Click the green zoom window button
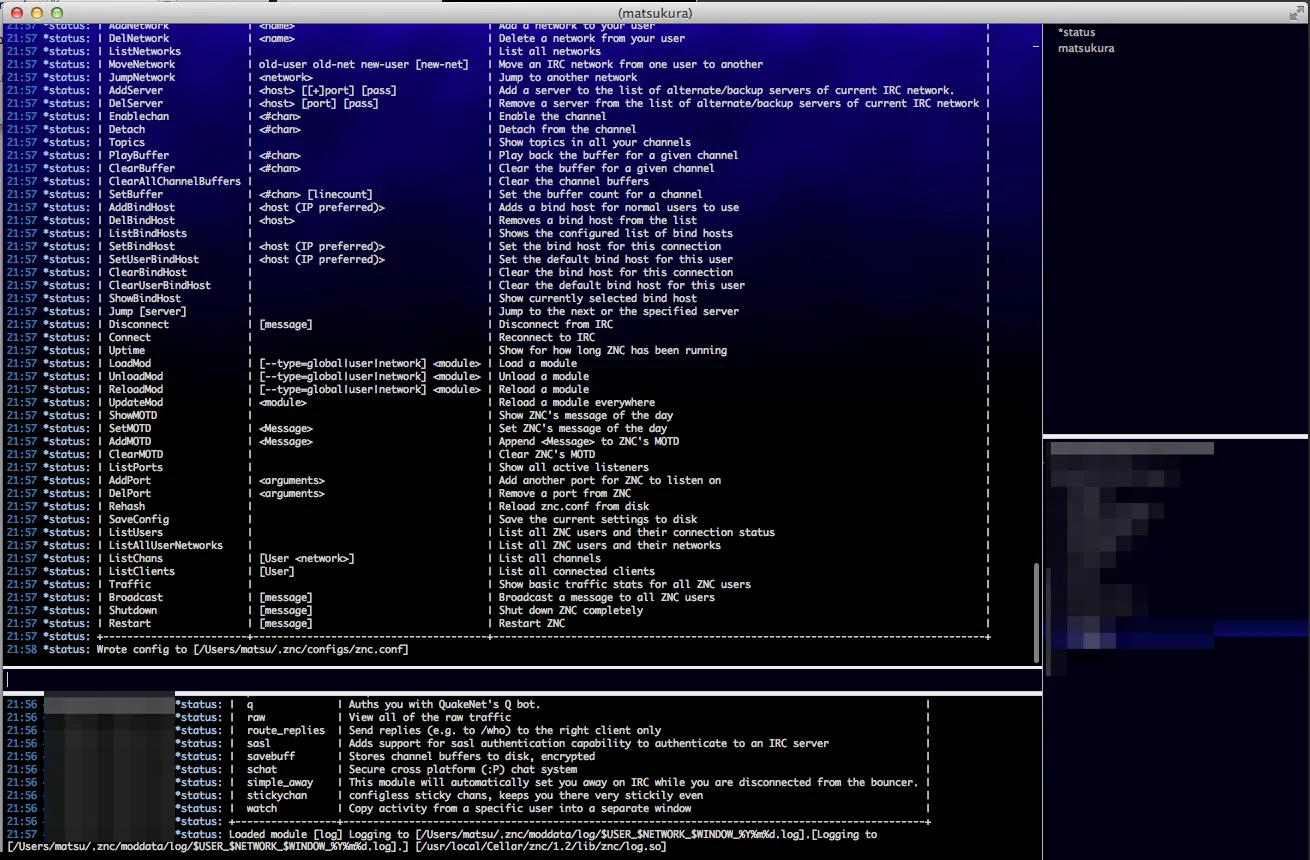1310x860 pixels. [x=57, y=12]
